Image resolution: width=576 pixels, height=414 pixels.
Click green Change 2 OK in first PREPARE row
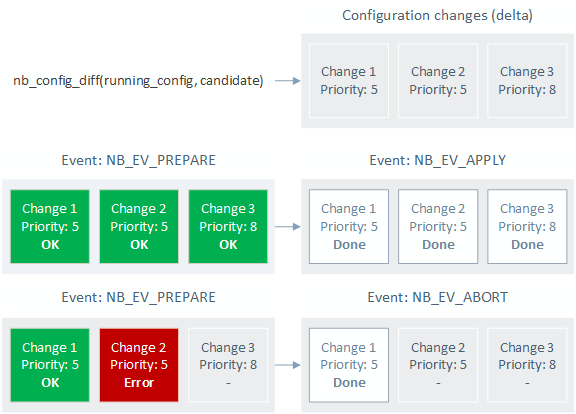pos(139,226)
